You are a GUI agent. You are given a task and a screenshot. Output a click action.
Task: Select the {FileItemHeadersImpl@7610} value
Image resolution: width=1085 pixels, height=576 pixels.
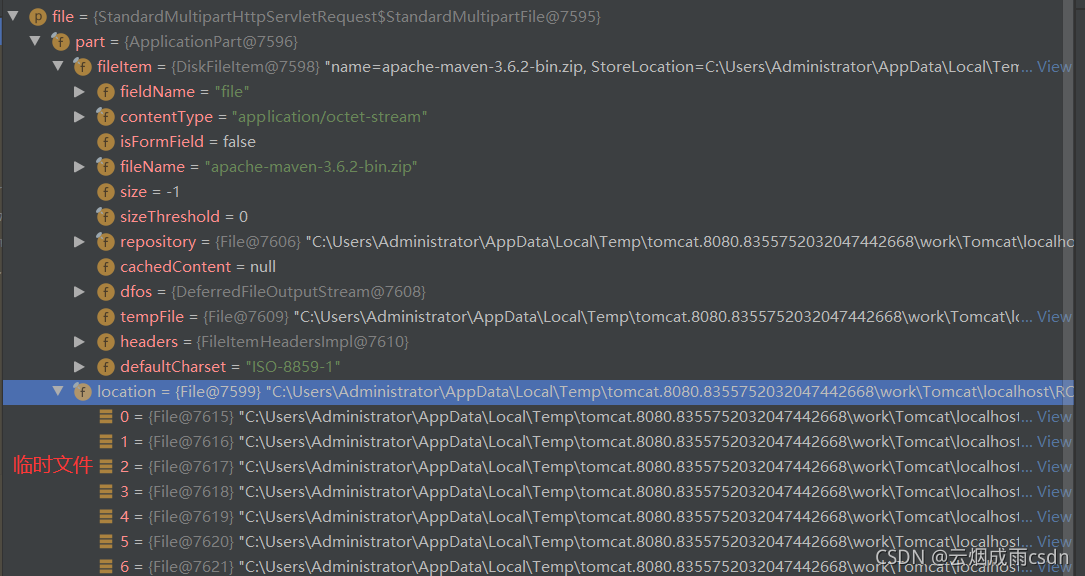302,341
